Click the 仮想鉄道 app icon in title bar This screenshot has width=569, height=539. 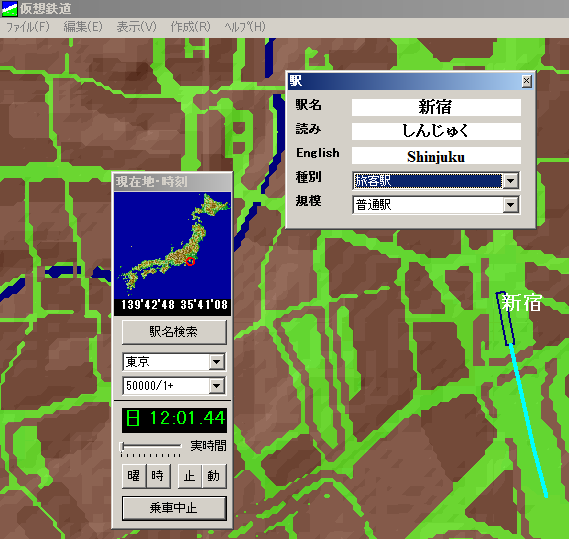coord(10,9)
